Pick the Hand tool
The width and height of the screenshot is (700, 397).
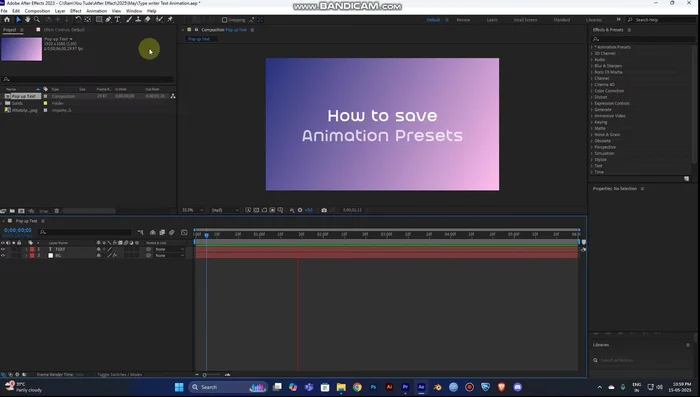click(x=28, y=20)
